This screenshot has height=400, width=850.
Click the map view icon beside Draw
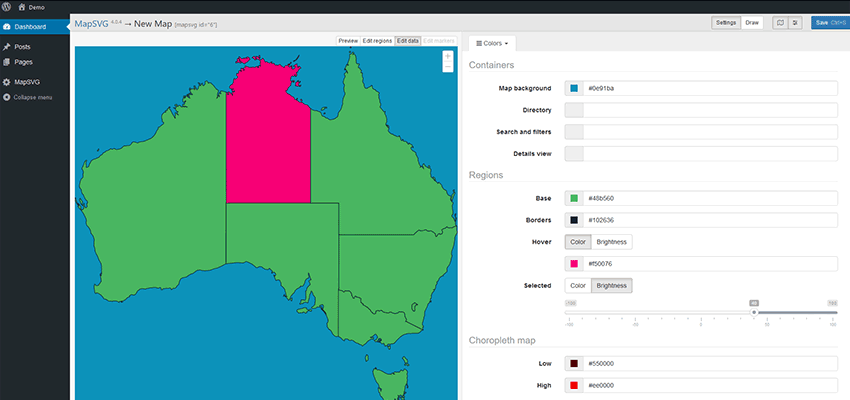click(x=779, y=22)
